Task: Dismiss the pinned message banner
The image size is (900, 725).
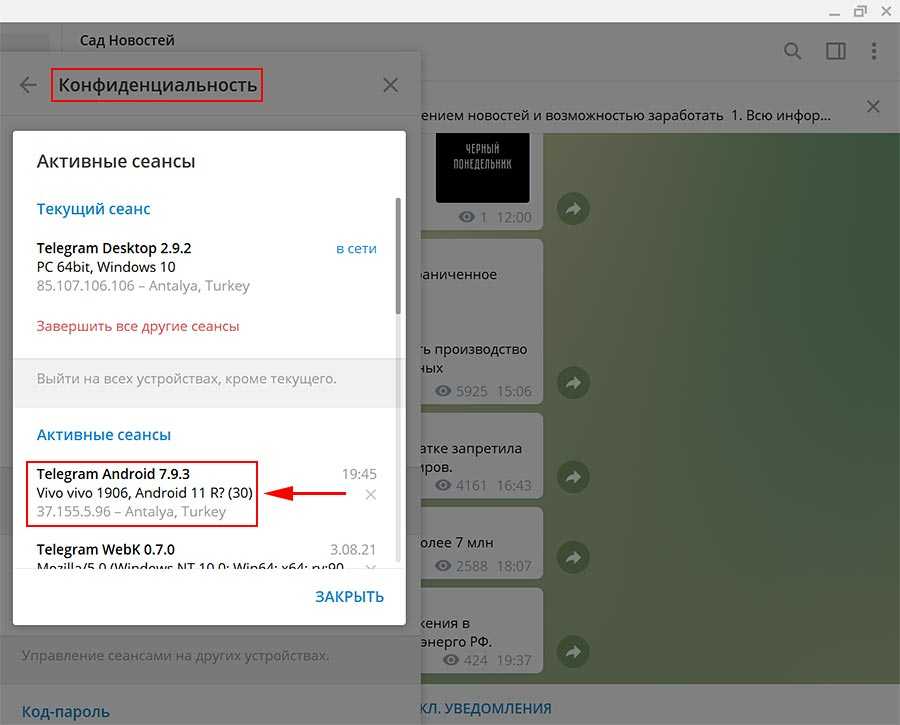Action: point(873,107)
